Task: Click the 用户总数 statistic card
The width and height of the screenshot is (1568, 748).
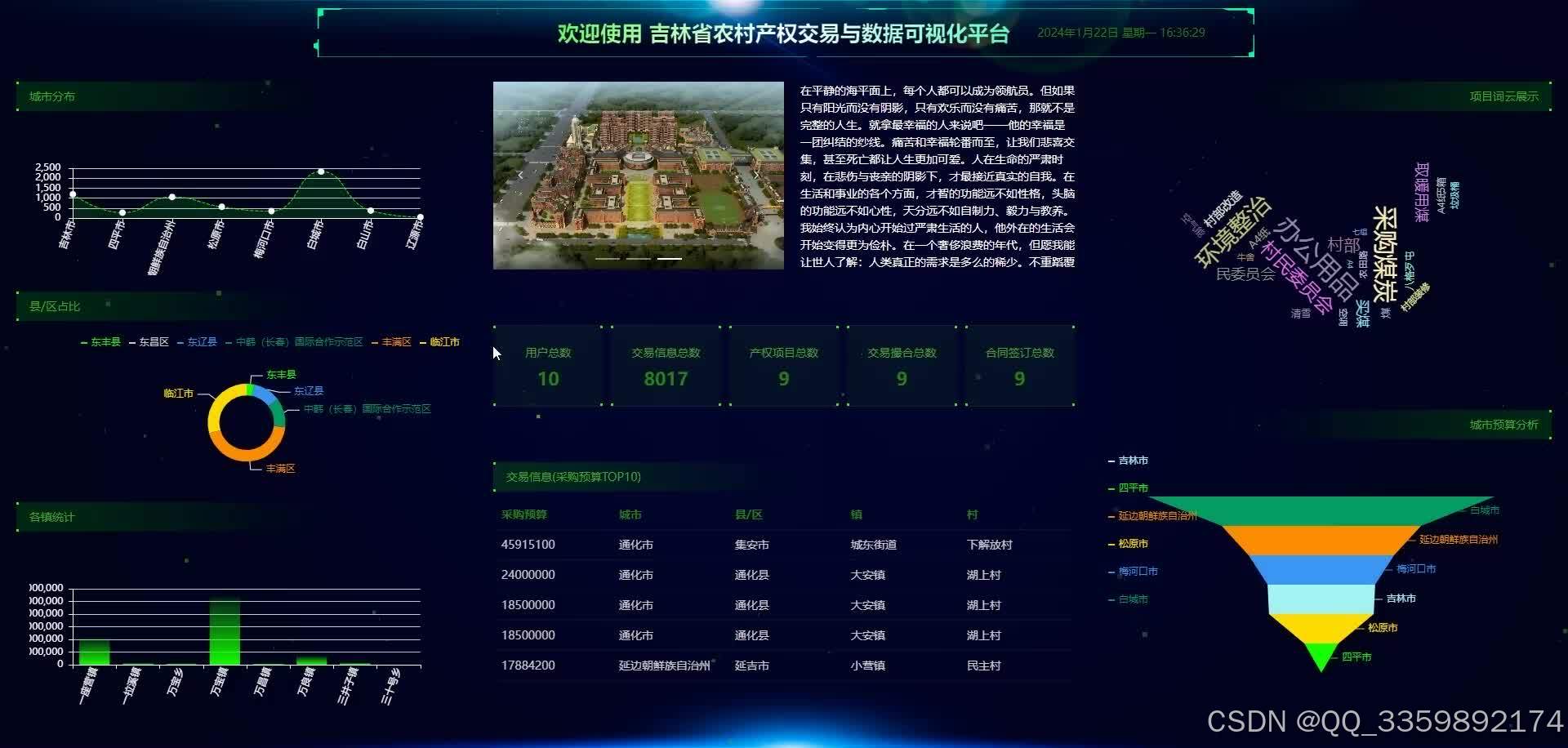Action: pyautogui.click(x=548, y=366)
